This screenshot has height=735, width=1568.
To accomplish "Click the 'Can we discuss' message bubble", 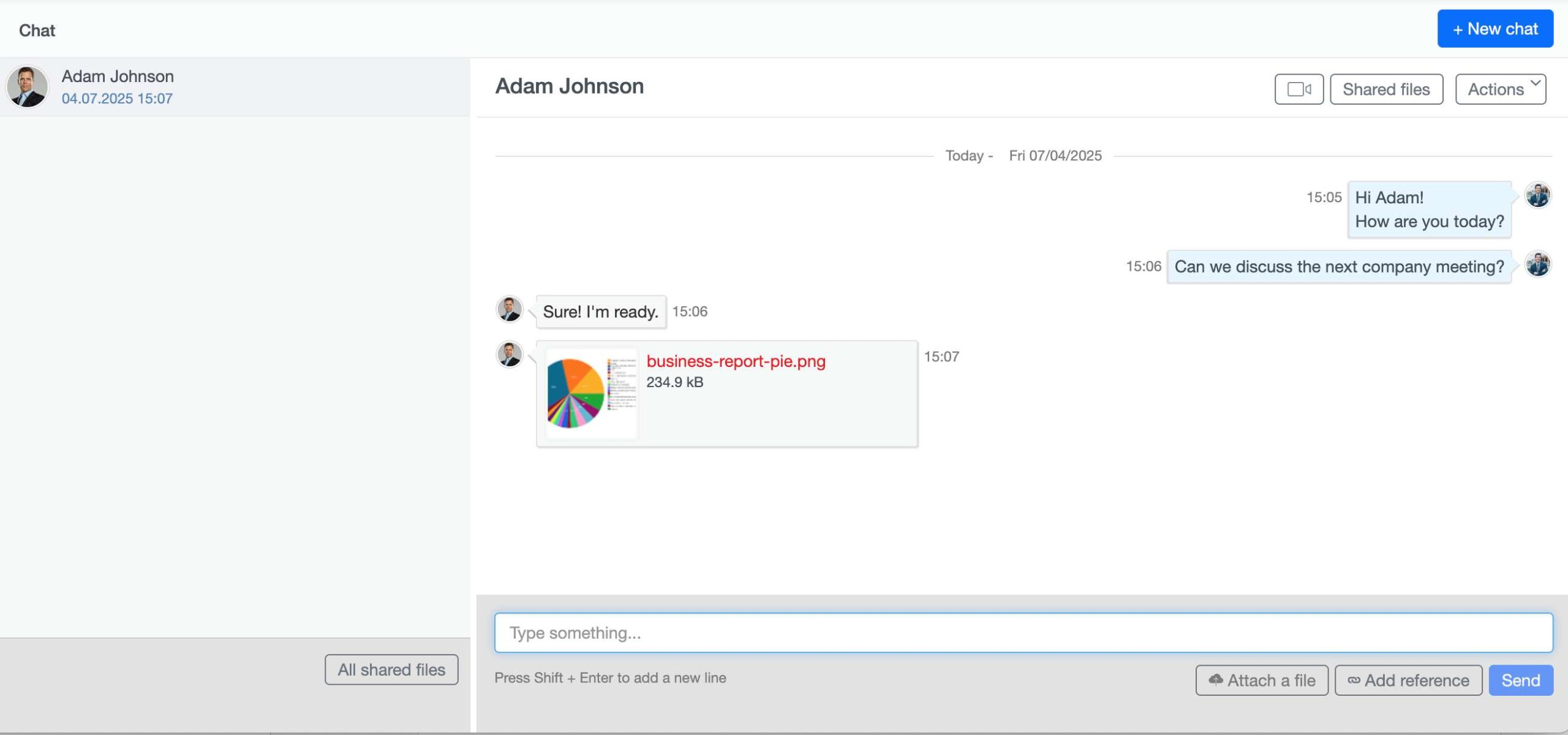I will point(1339,267).
